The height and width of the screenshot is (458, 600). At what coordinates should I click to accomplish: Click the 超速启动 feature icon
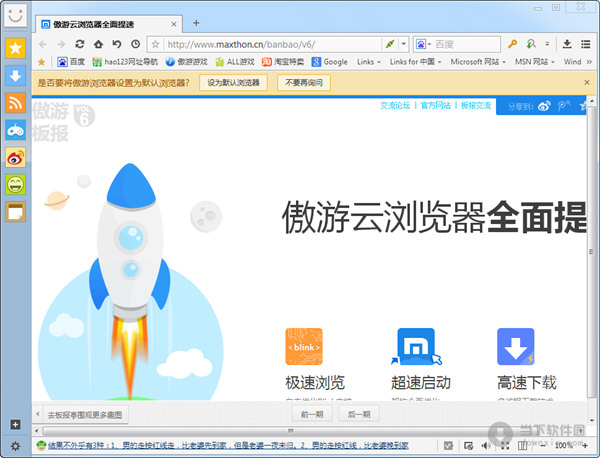pos(416,346)
